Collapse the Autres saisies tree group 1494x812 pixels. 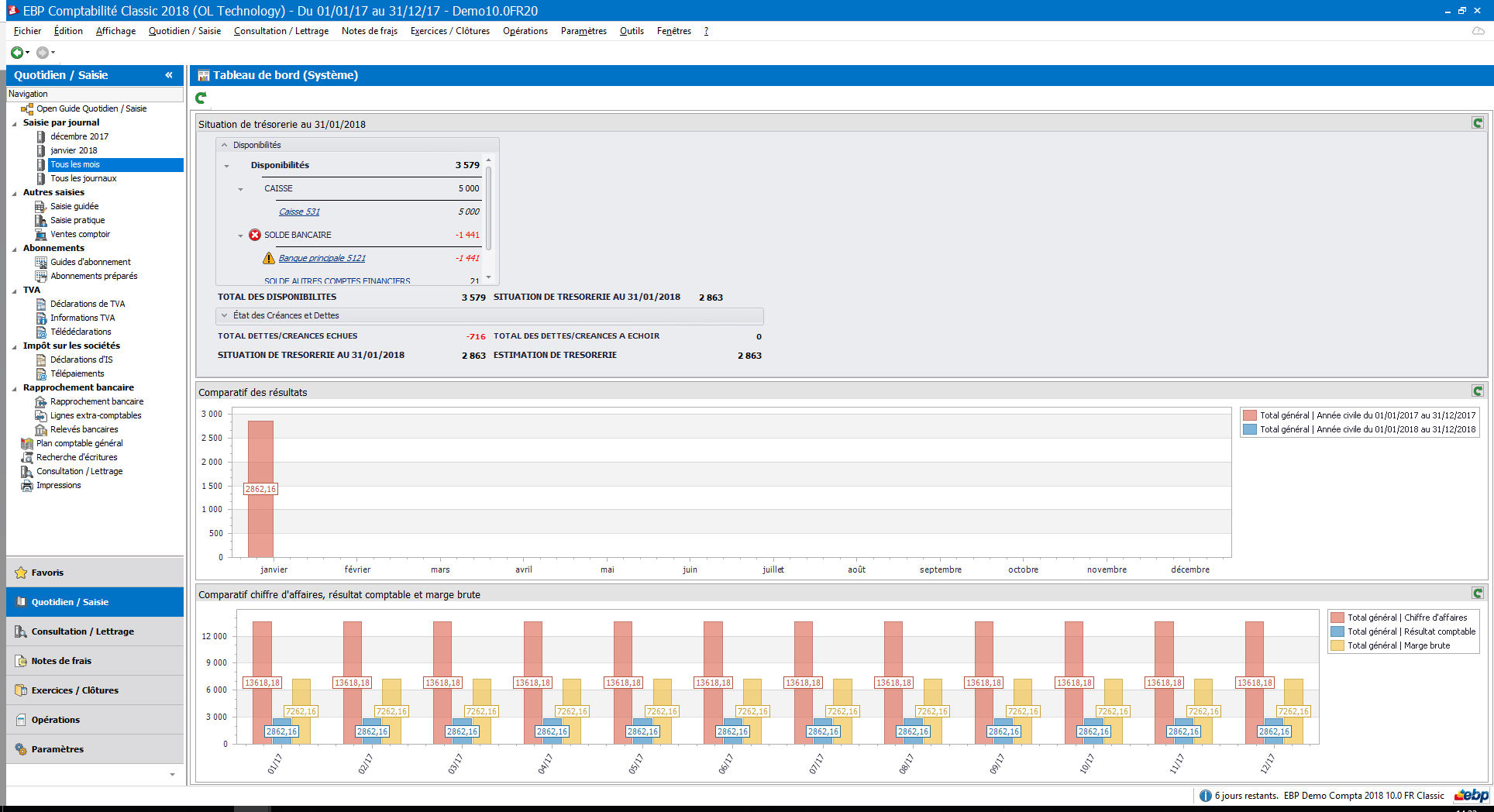(x=14, y=193)
